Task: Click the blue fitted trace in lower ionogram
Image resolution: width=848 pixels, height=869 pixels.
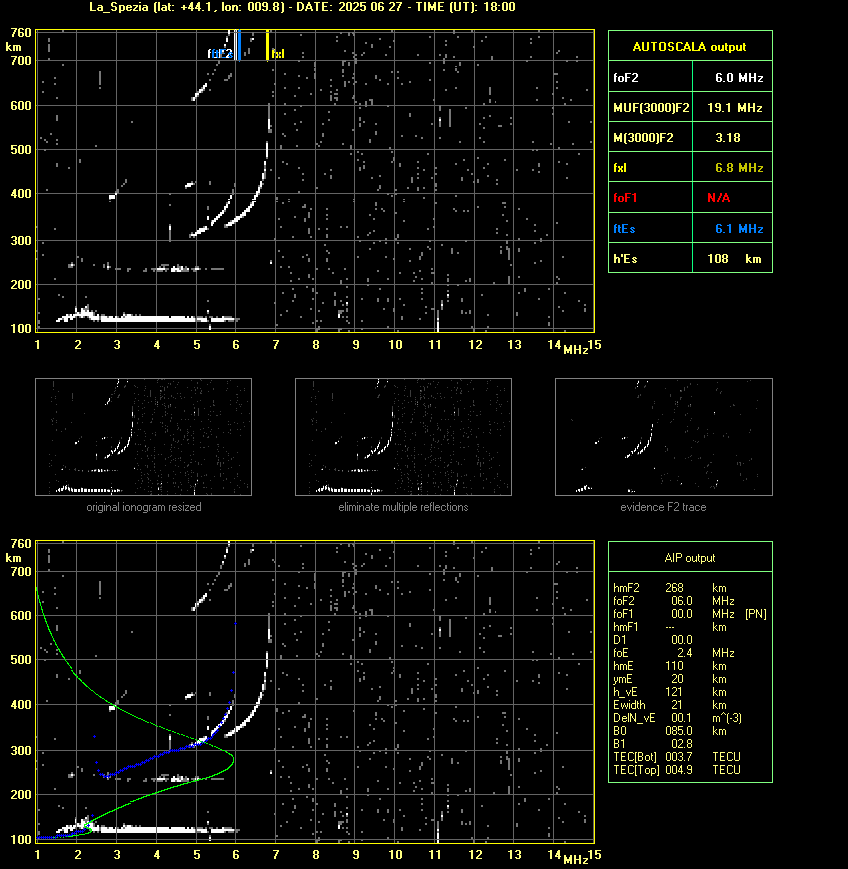Action: (166, 752)
